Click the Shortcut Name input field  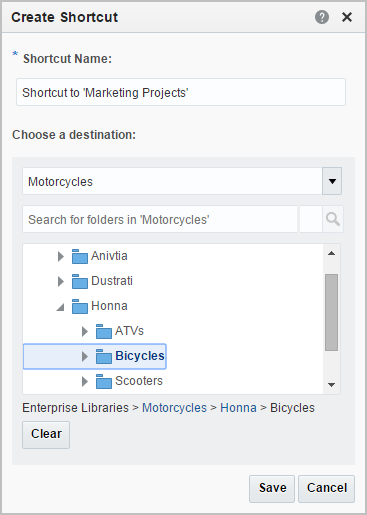coord(181,92)
